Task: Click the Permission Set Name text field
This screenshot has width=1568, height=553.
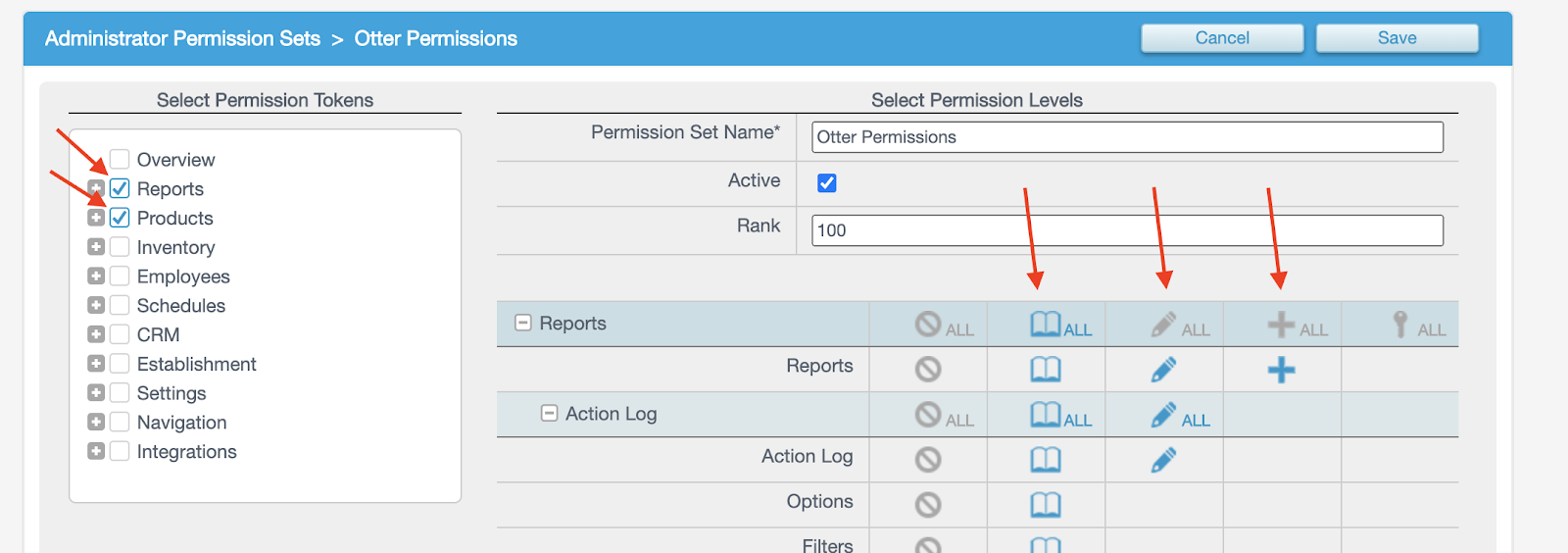Action: tap(1127, 137)
